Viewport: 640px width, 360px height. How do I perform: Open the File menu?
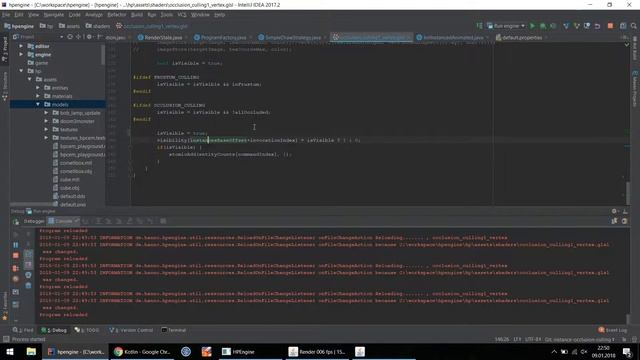pyautogui.click(x=6, y=15)
